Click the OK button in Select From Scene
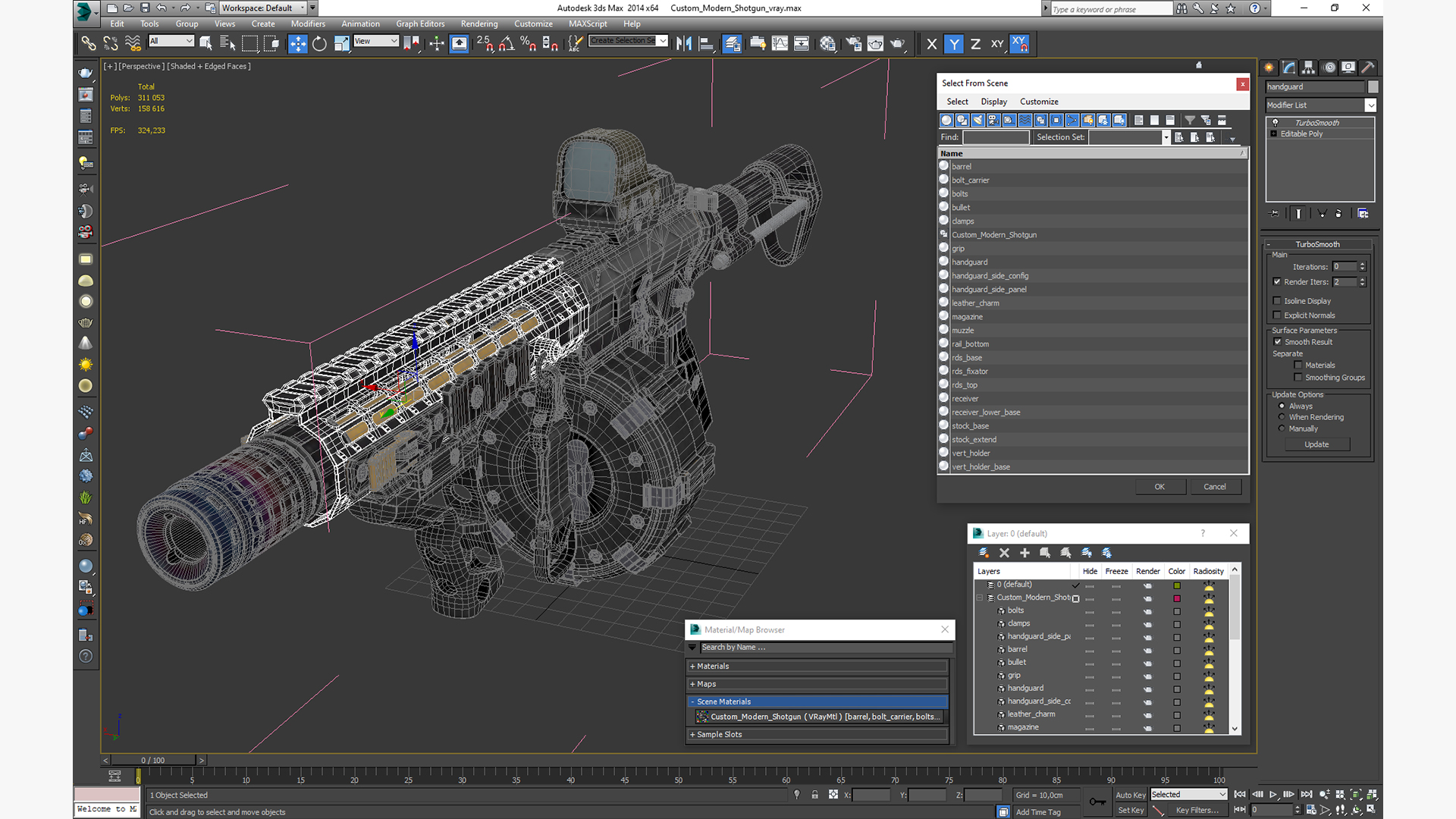Screen dimensions: 1456x819 (1159, 486)
